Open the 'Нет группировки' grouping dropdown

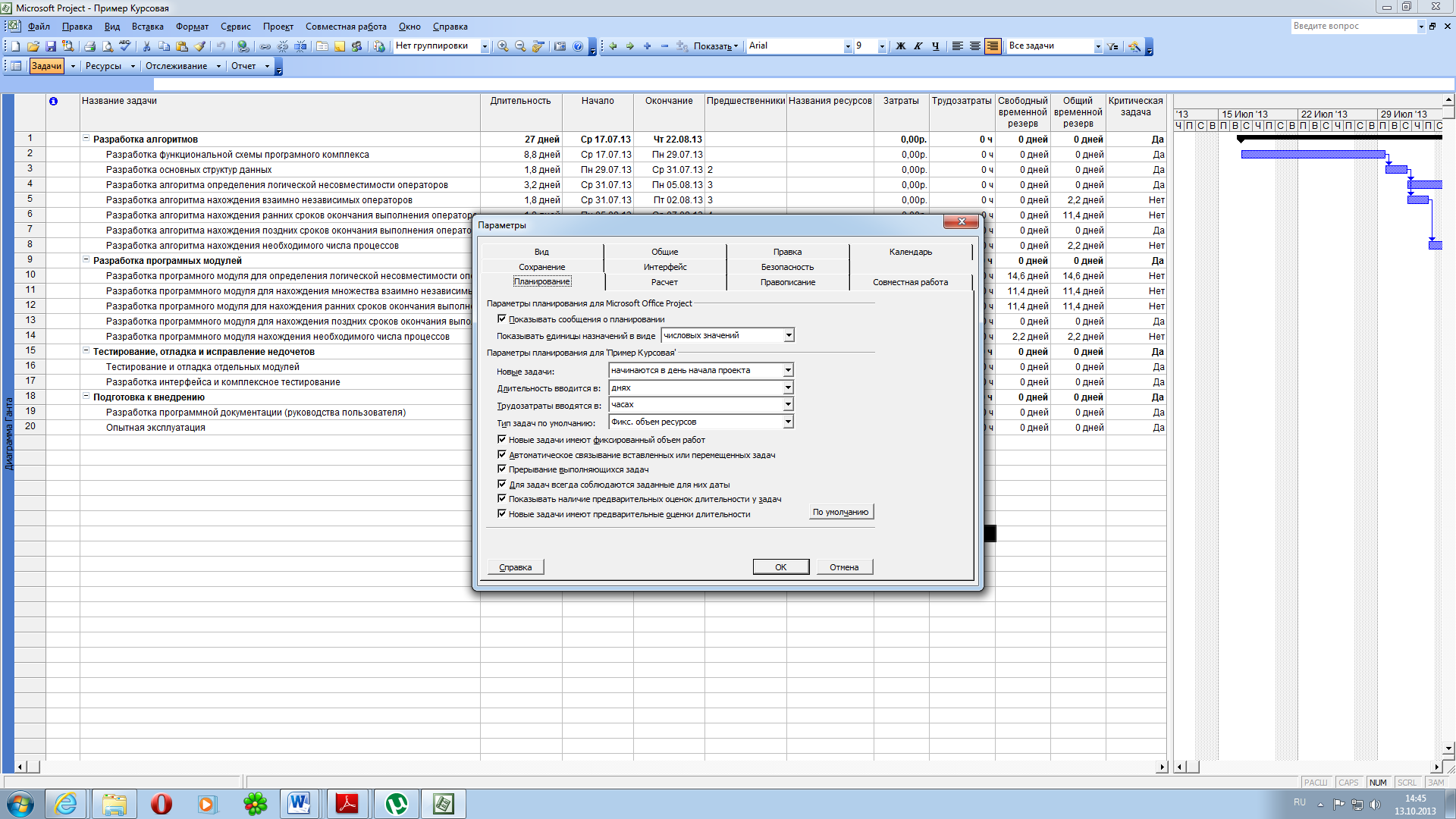tap(485, 46)
